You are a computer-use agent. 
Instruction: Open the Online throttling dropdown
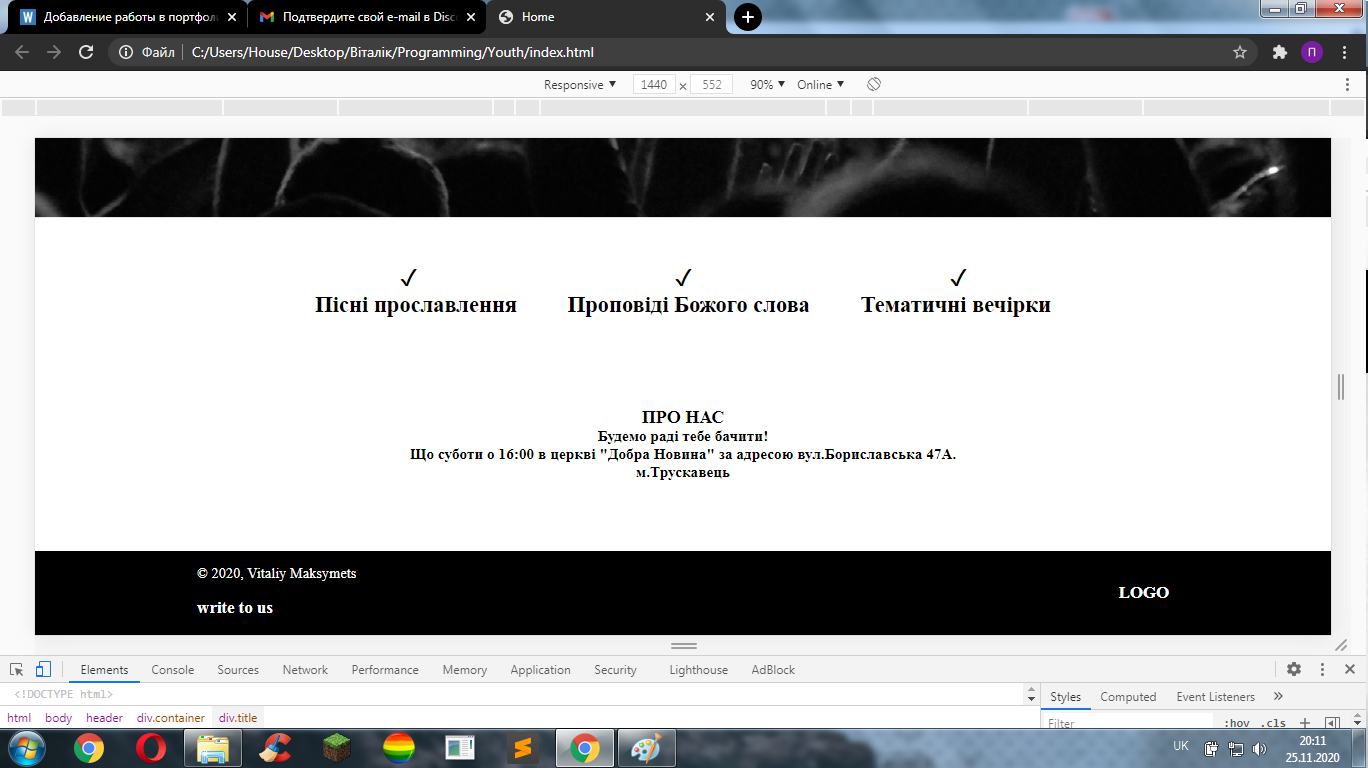coord(820,85)
